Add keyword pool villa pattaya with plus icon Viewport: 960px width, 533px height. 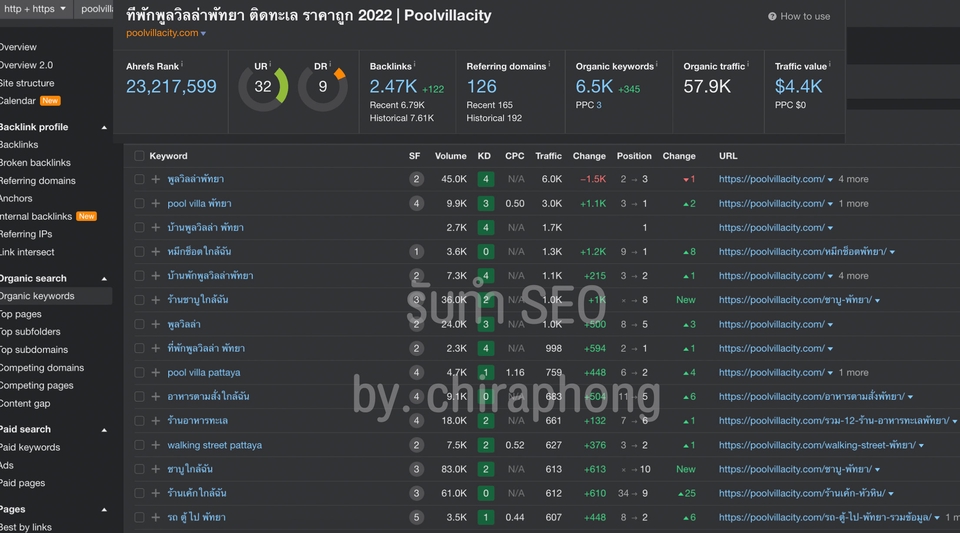(156, 373)
